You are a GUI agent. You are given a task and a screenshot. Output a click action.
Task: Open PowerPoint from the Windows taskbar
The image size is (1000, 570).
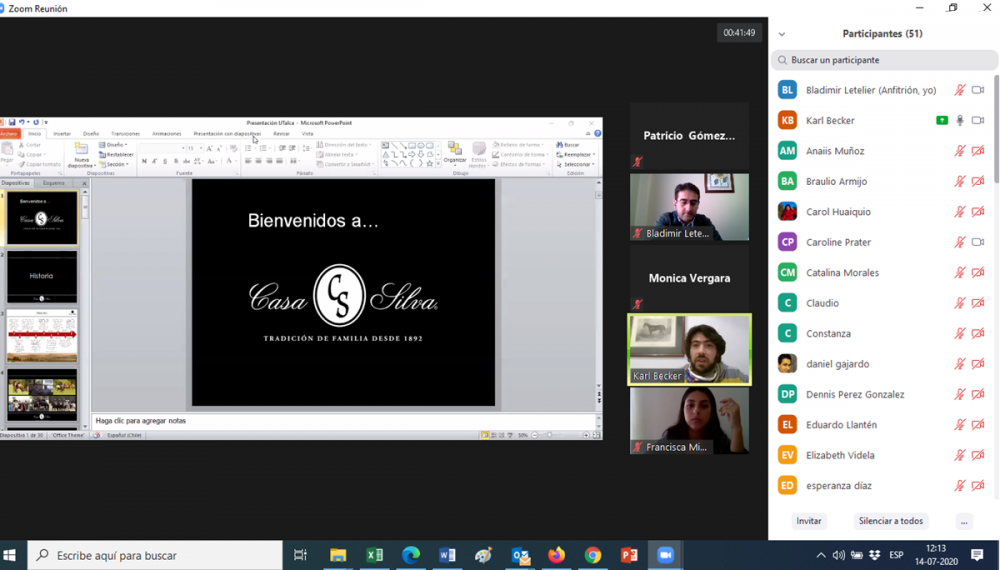click(x=629, y=555)
